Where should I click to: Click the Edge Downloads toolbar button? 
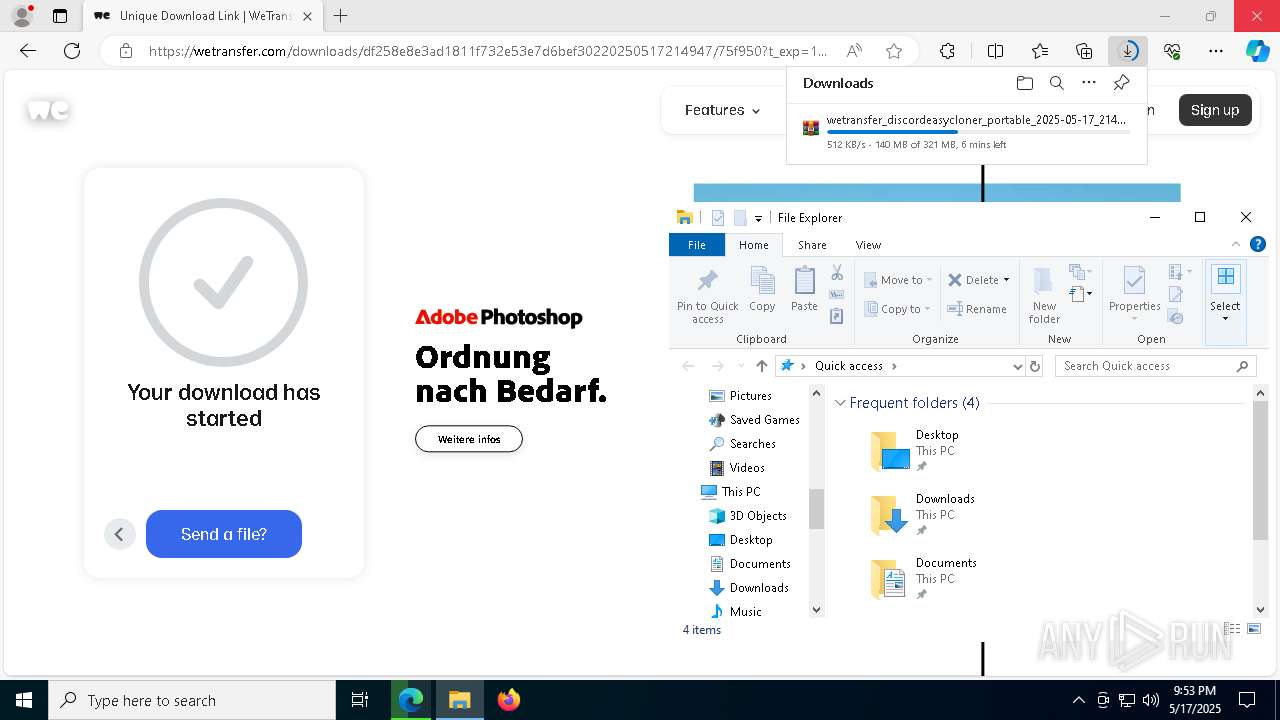pyautogui.click(x=1128, y=51)
